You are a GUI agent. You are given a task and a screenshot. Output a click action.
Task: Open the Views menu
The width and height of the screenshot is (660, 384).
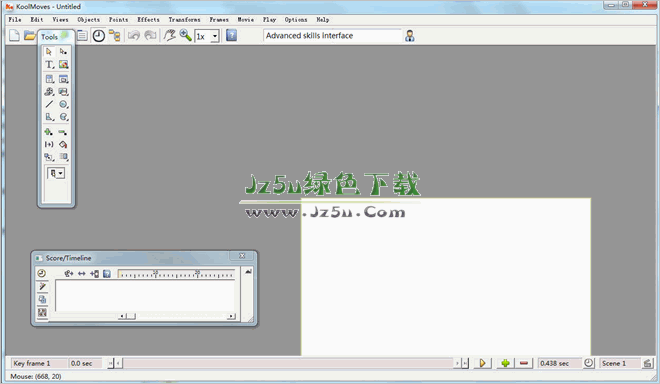tap(60, 20)
